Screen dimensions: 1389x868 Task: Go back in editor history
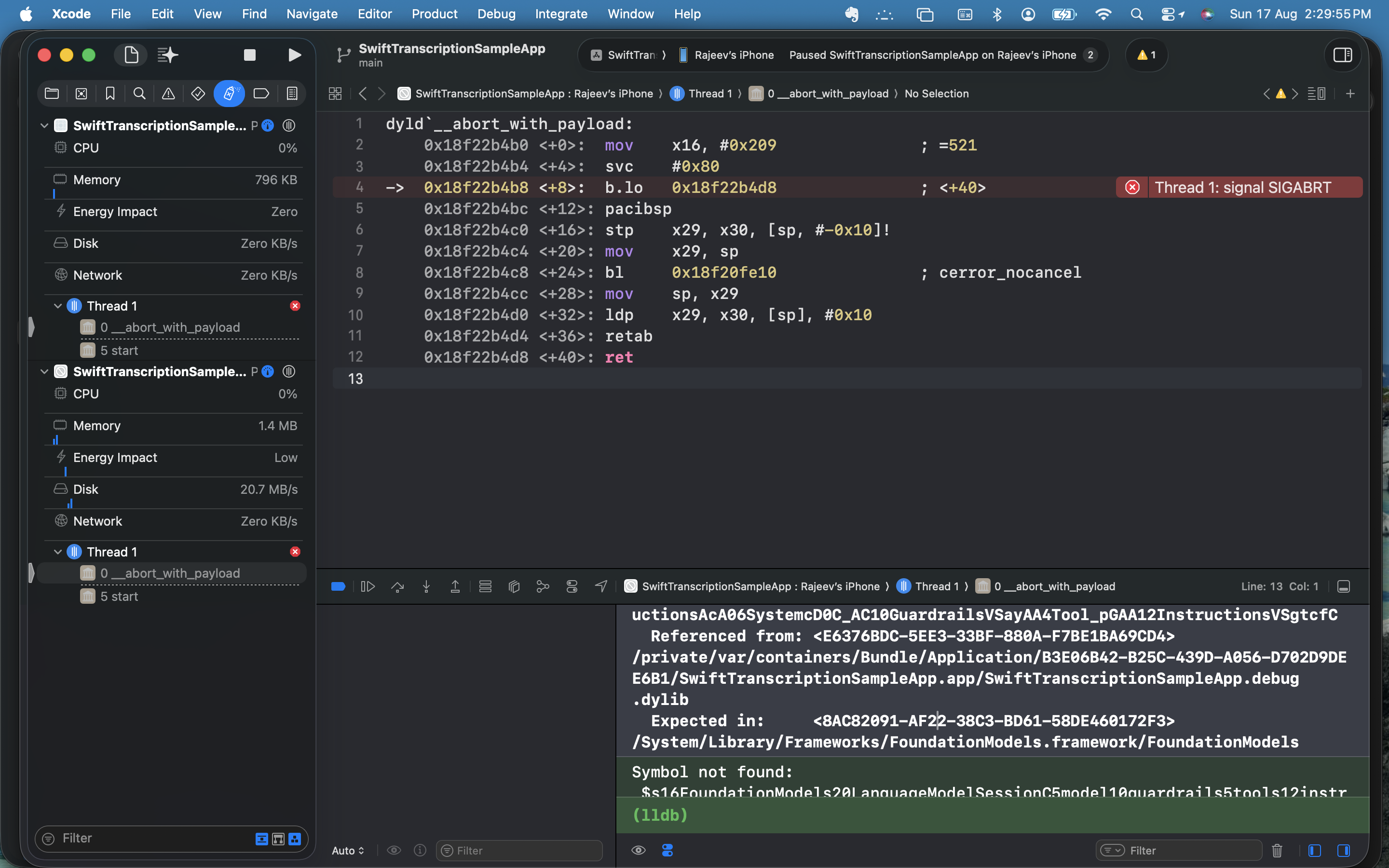coord(363,94)
